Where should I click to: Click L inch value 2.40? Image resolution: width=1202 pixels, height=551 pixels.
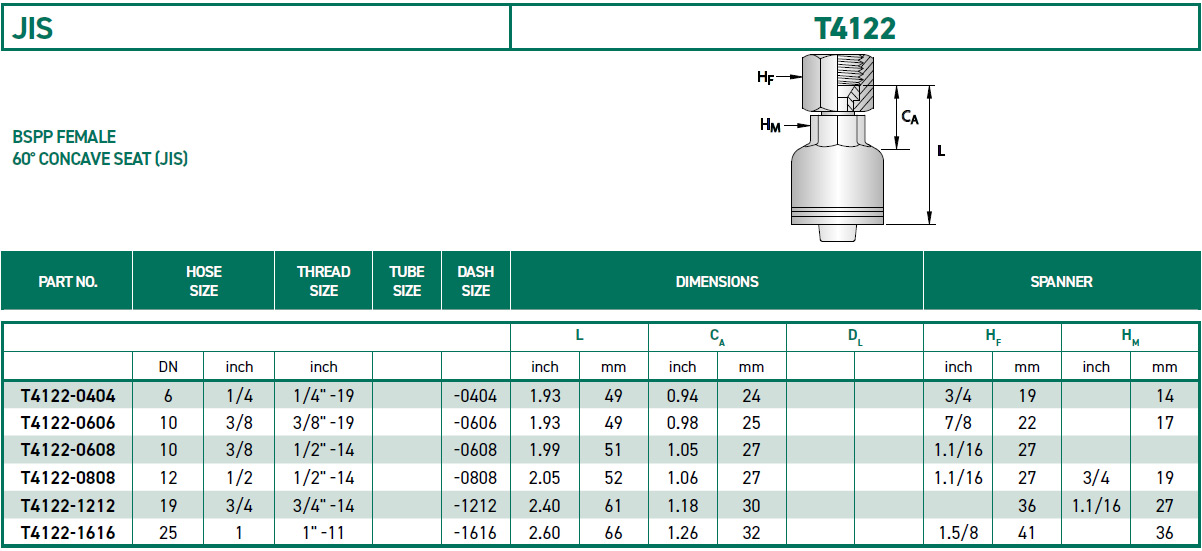[x=544, y=505]
